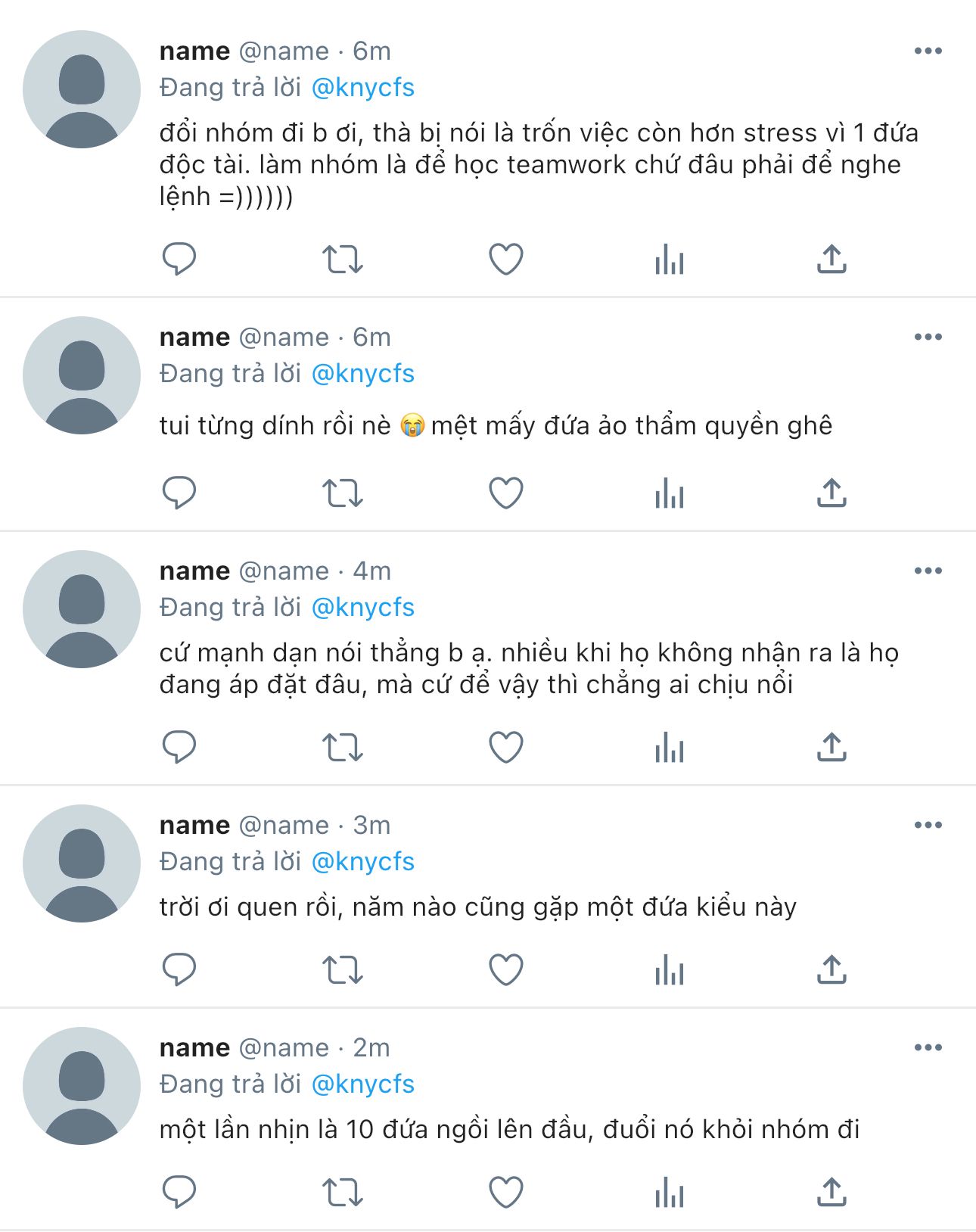Reply to the "cứ mạnh dạn nói thẳng" tweet

[179, 748]
